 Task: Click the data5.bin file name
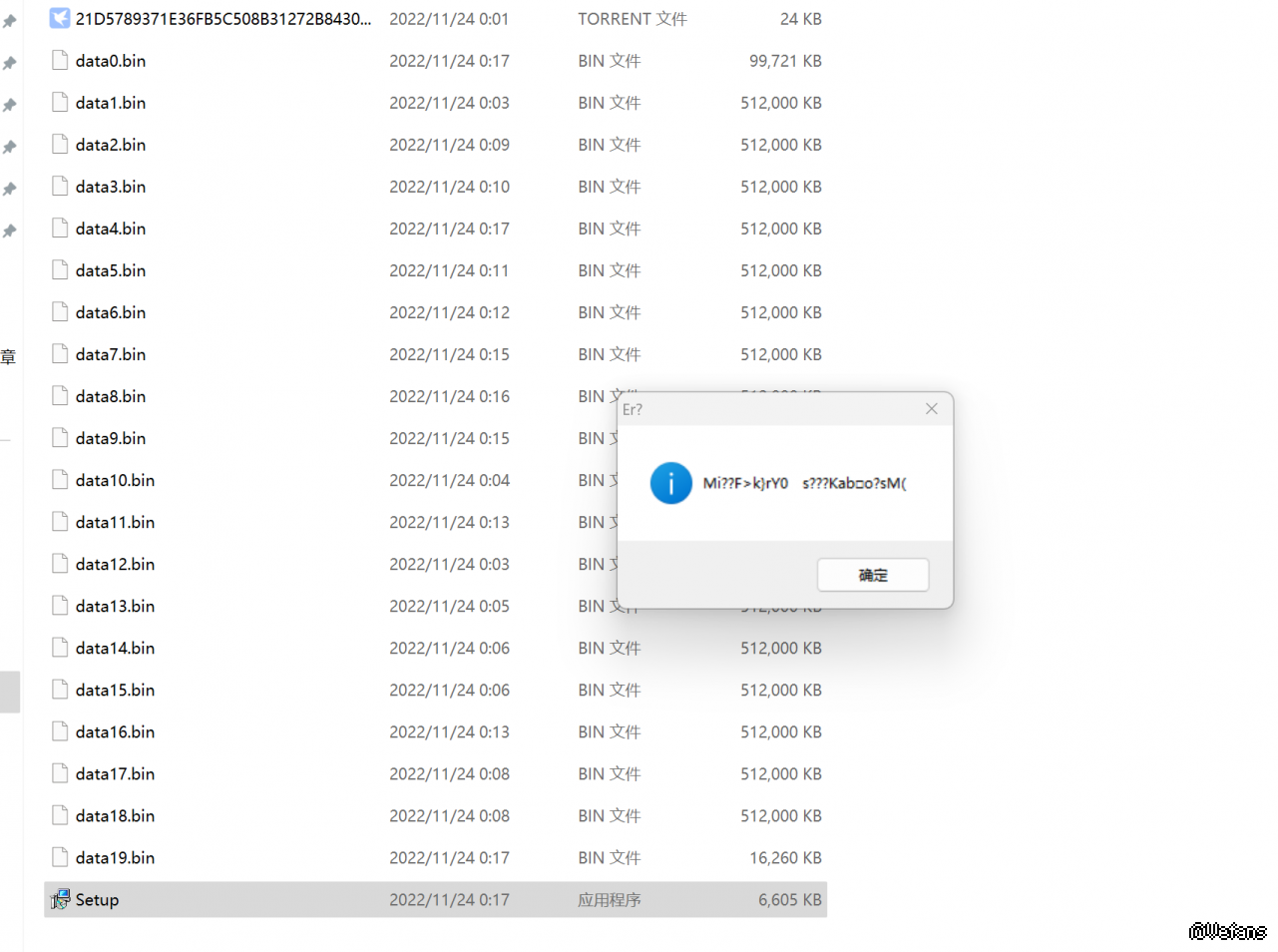[111, 270]
